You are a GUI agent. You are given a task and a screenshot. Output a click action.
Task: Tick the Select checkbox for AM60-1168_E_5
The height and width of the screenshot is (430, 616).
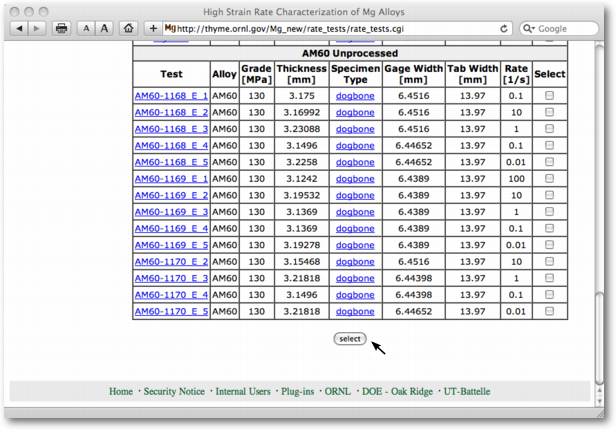[x=549, y=162]
